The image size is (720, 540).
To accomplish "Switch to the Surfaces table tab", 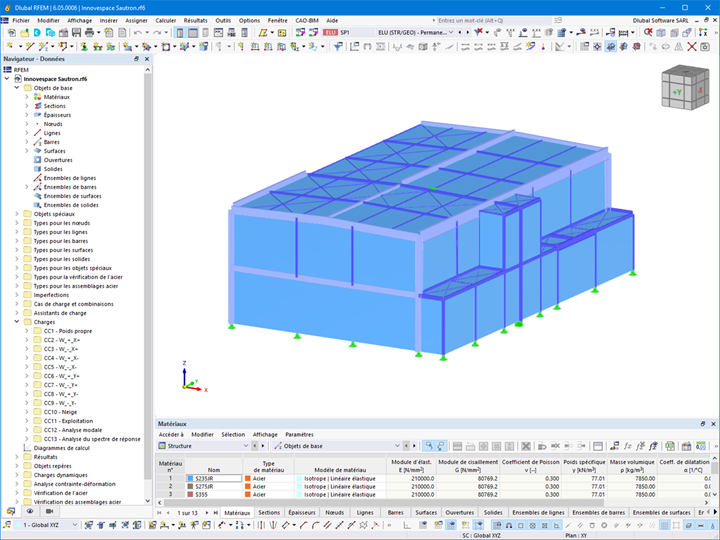I will point(426,512).
